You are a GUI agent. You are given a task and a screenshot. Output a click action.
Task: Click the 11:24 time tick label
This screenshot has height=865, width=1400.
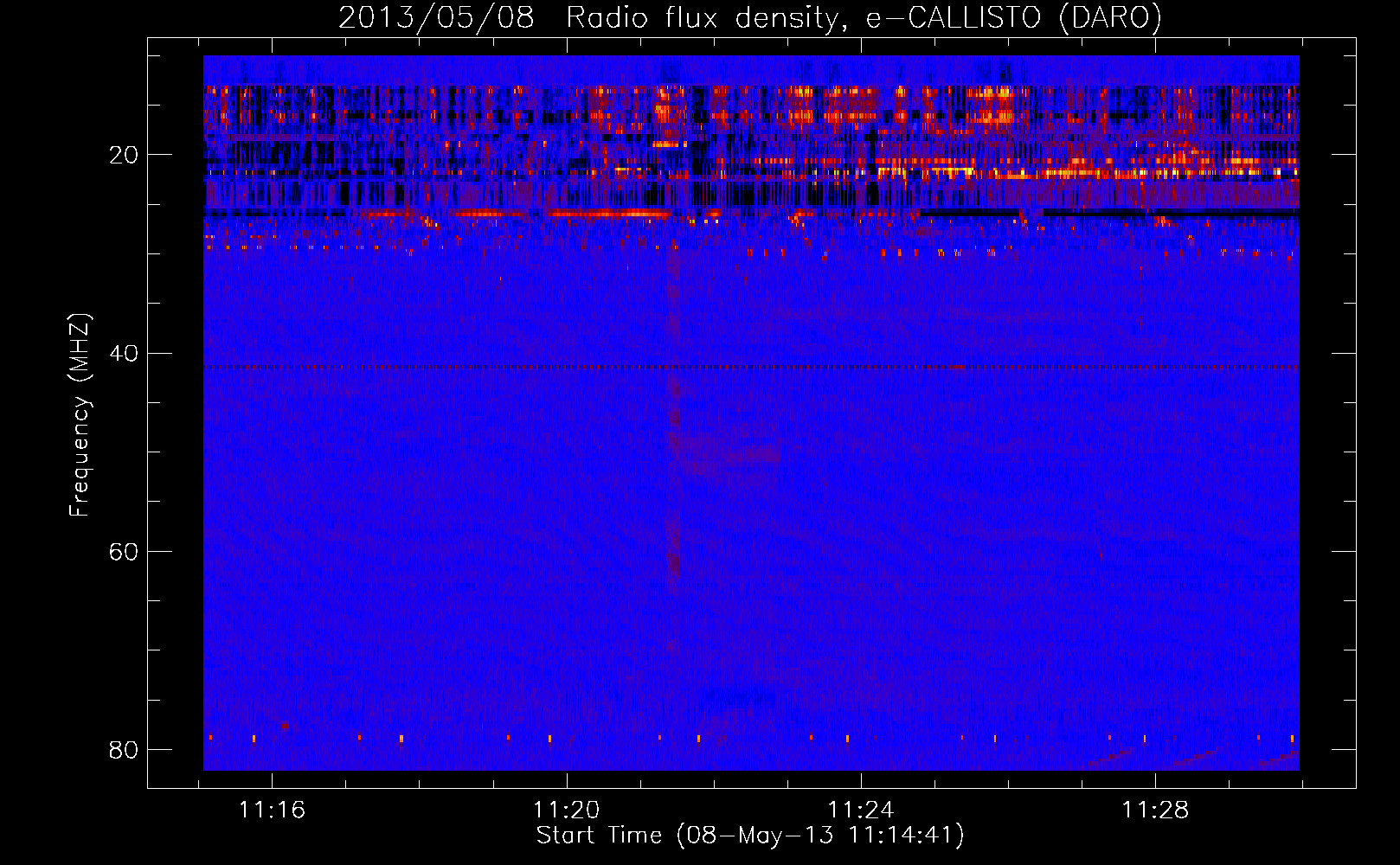[x=861, y=810]
